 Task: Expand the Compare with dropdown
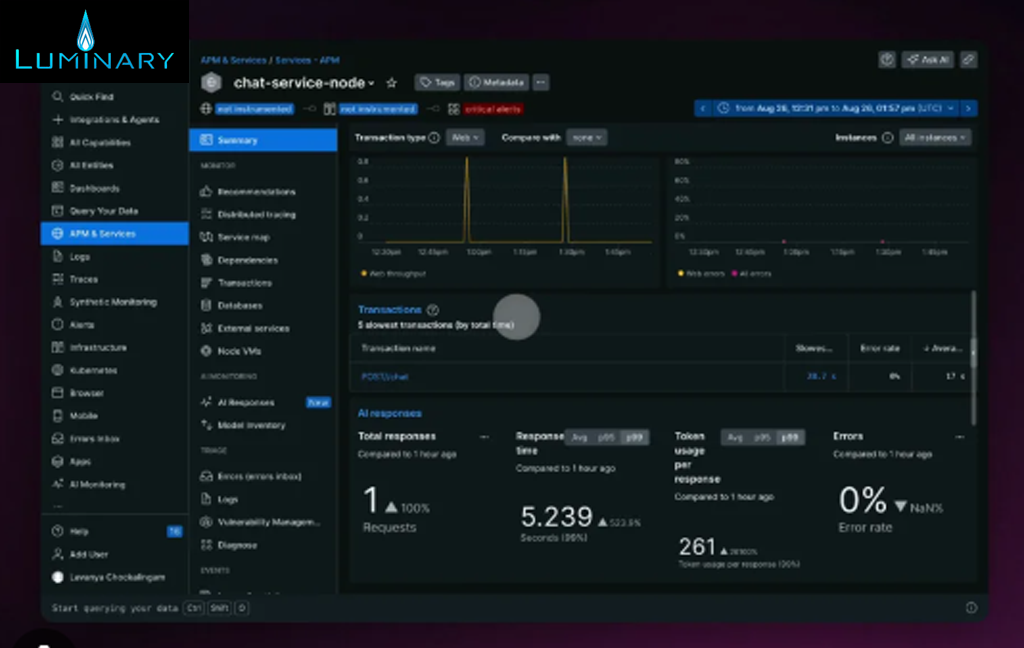point(586,138)
